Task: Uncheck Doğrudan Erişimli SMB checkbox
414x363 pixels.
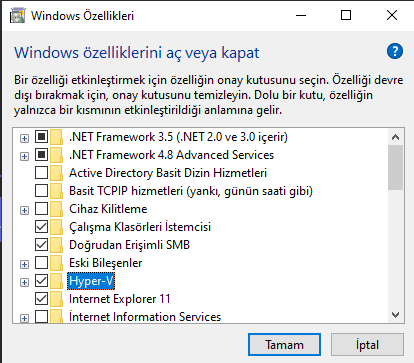Action: 41,245
